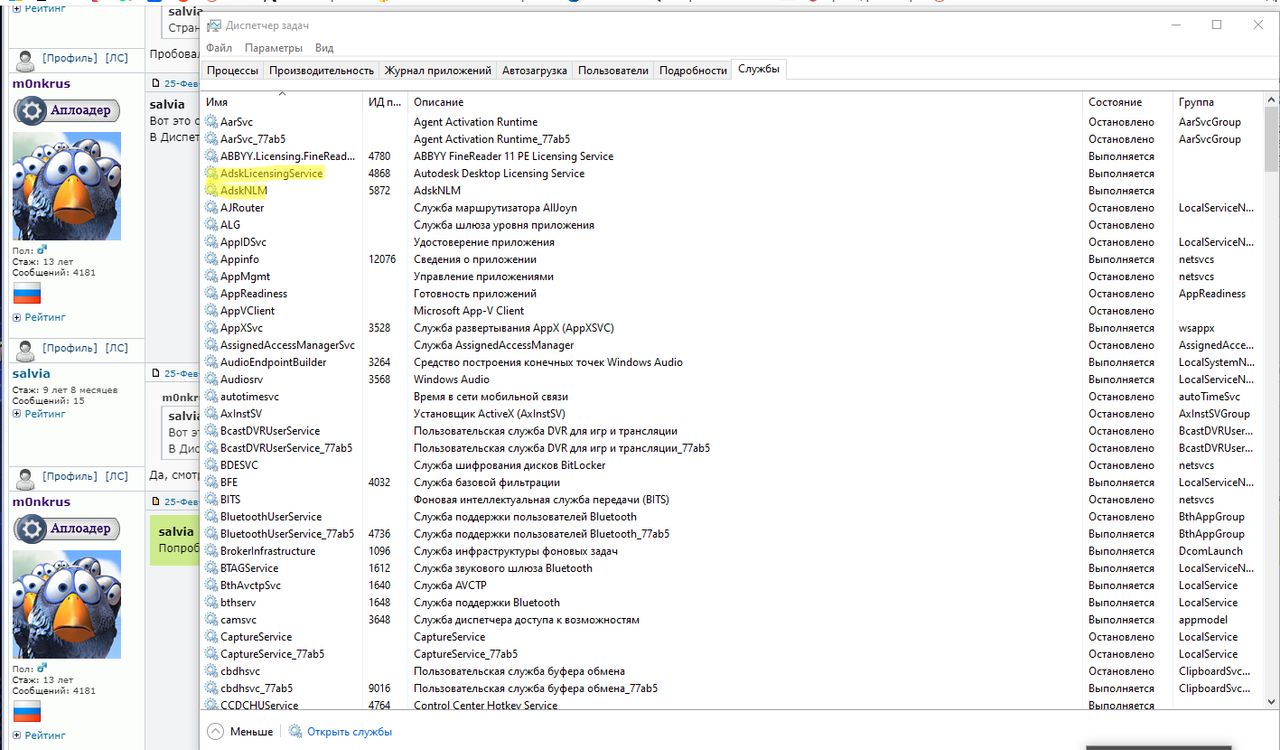
Task: Click the gear icon next to camsvc
Action: coord(211,619)
